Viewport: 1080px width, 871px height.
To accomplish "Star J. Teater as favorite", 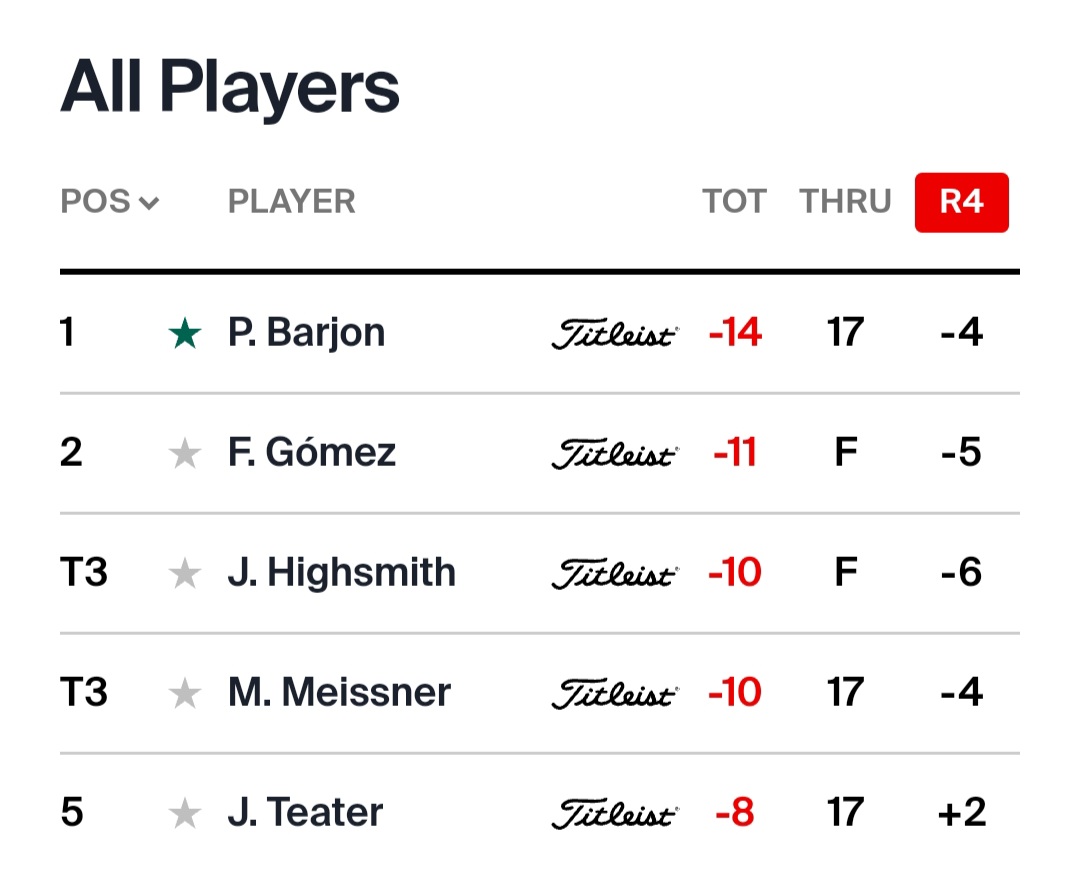I will pyautogui.click(x=185, y=813).
